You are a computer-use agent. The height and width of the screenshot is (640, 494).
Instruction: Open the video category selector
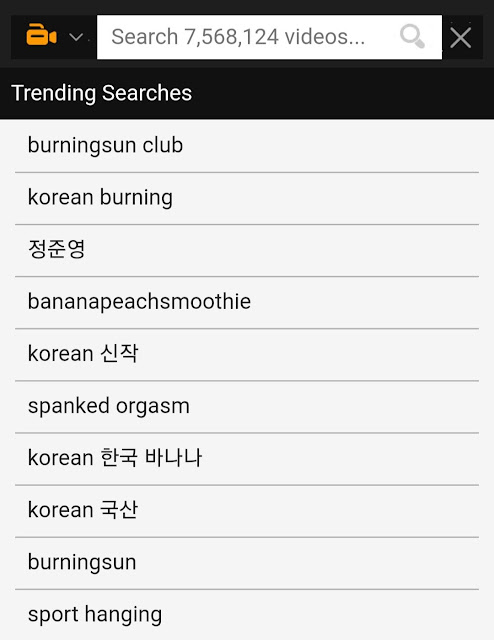click(x=54, y=36)
